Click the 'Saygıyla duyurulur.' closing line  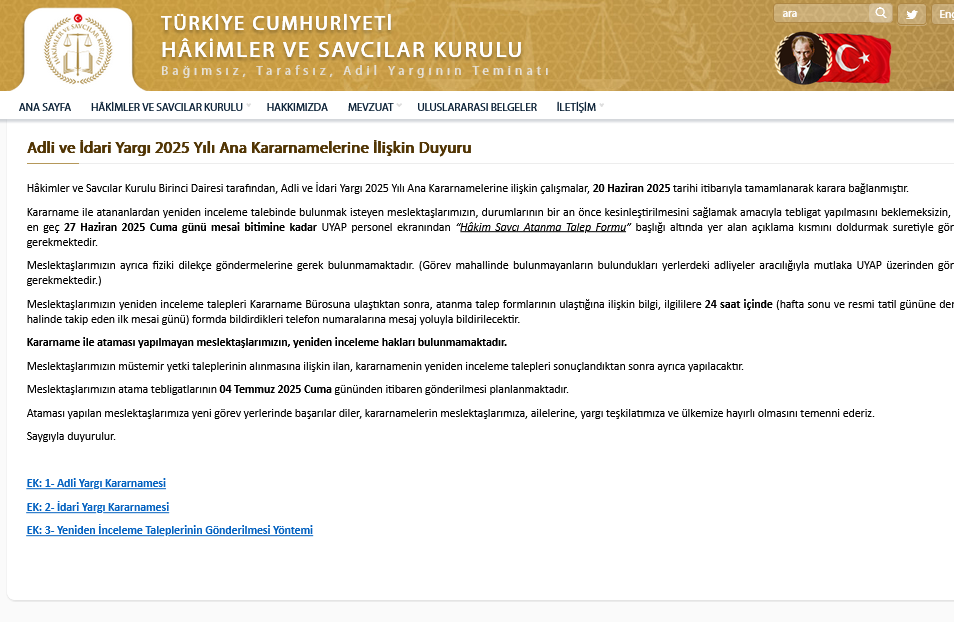tap(71, 436)
